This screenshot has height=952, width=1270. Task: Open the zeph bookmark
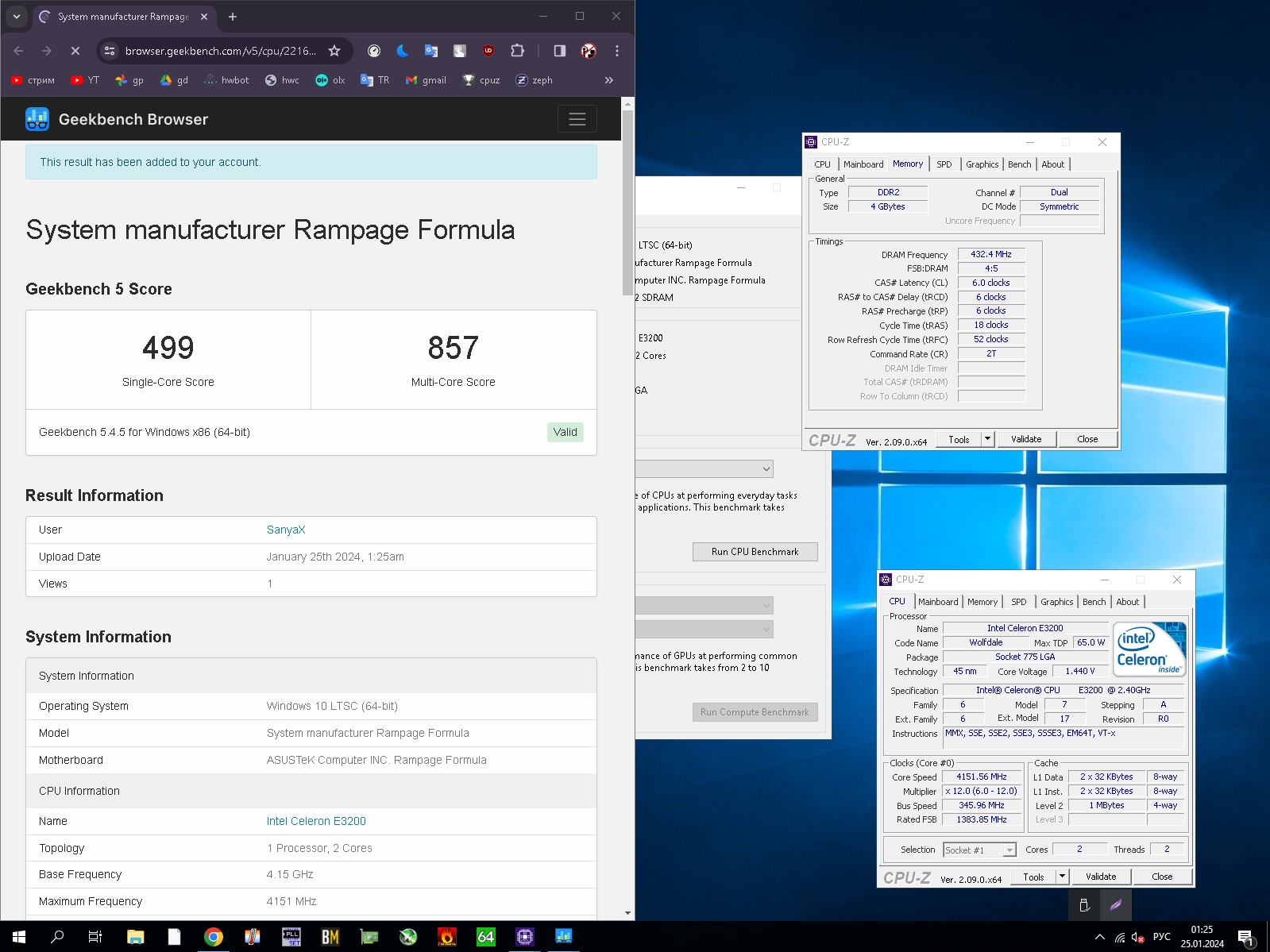534,80
